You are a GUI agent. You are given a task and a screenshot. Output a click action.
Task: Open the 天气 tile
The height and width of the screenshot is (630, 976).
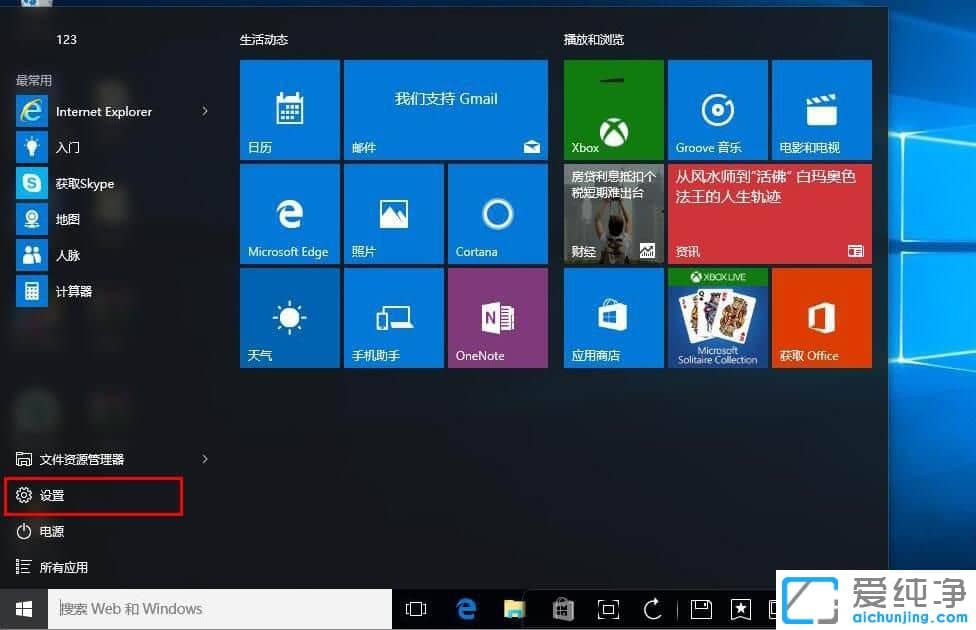[289, 318]
